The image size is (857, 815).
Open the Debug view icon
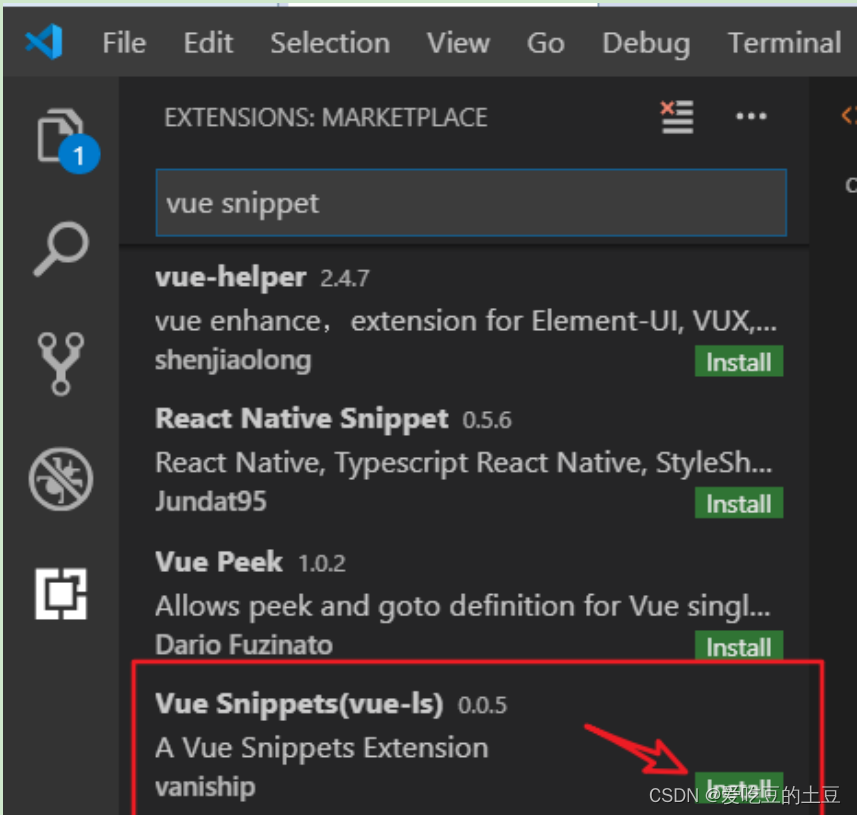click(x=60, y=478)
